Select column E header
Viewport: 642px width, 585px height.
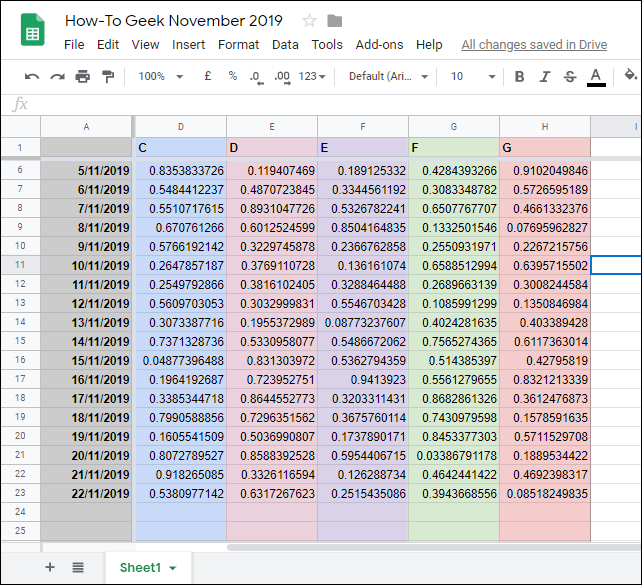(x=272, y=127)
